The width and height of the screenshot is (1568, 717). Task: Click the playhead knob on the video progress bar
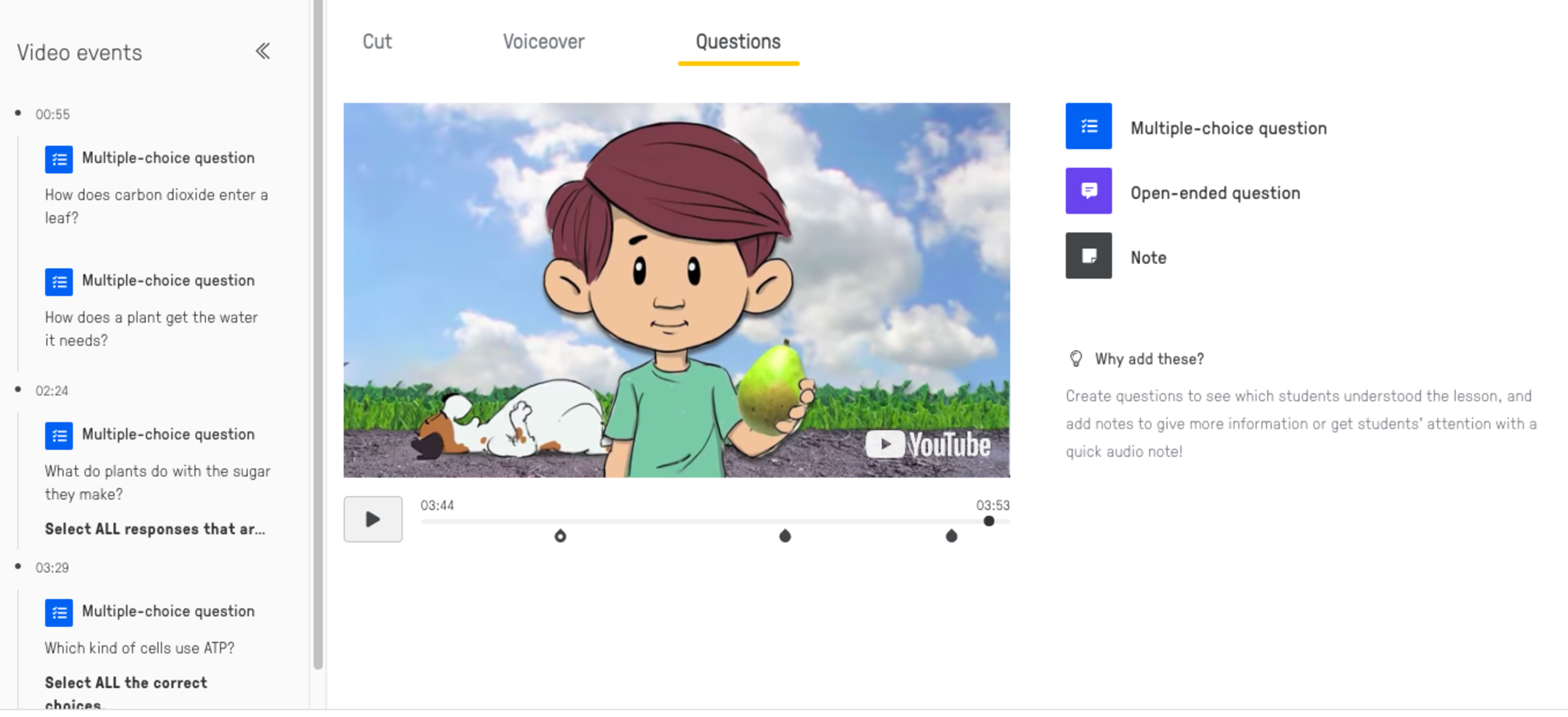988,521
